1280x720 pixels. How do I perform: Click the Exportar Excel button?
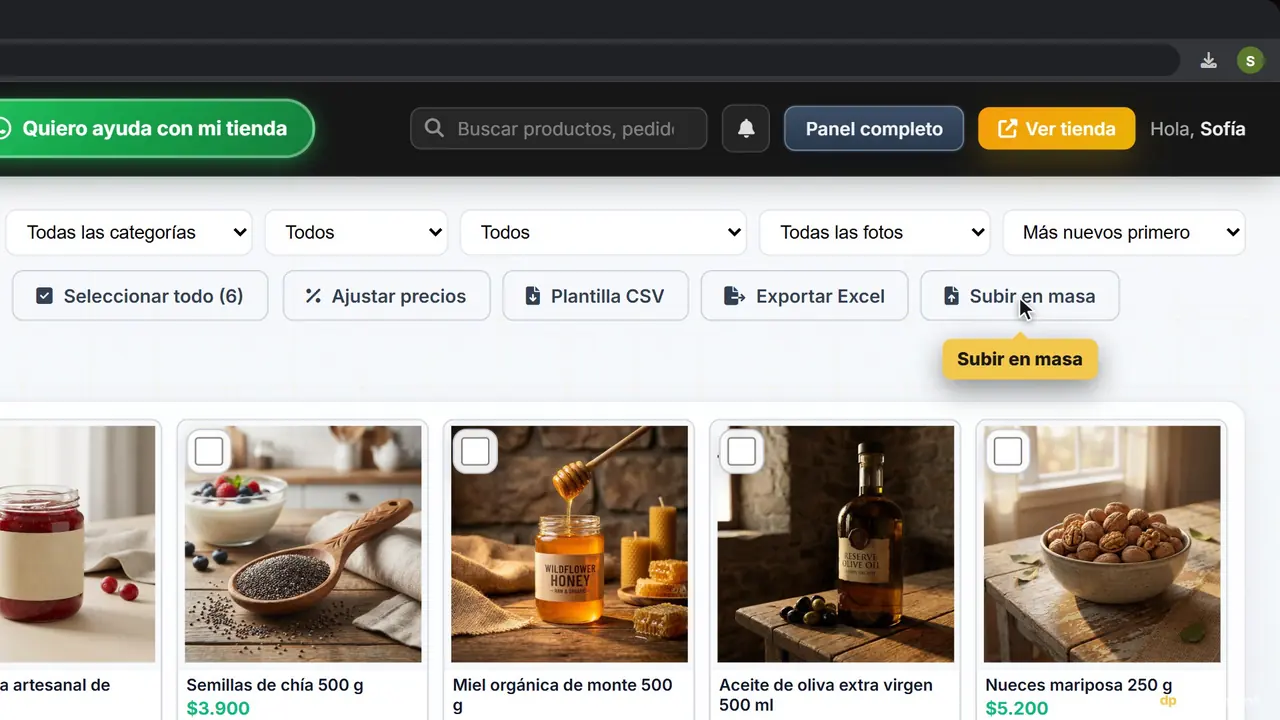(805, 296)
